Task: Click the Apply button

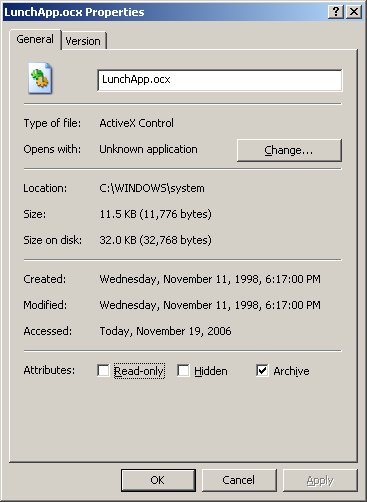Action: (320, 480)
